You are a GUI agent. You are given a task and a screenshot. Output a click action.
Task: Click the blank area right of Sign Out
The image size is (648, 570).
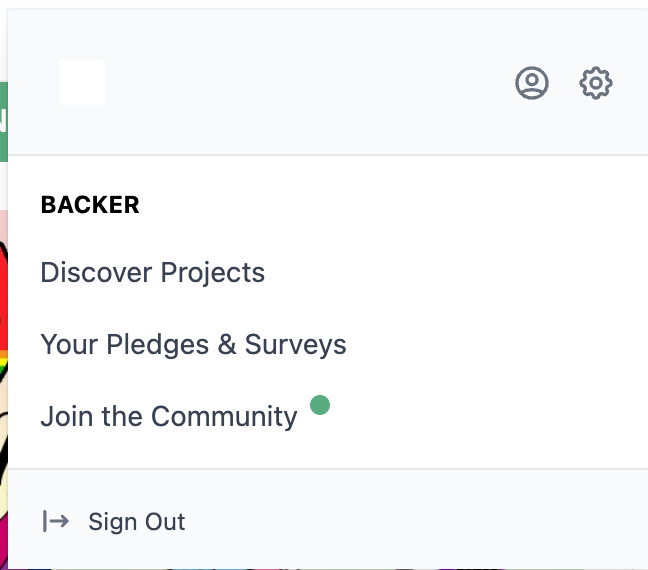(x=420, y=522)
